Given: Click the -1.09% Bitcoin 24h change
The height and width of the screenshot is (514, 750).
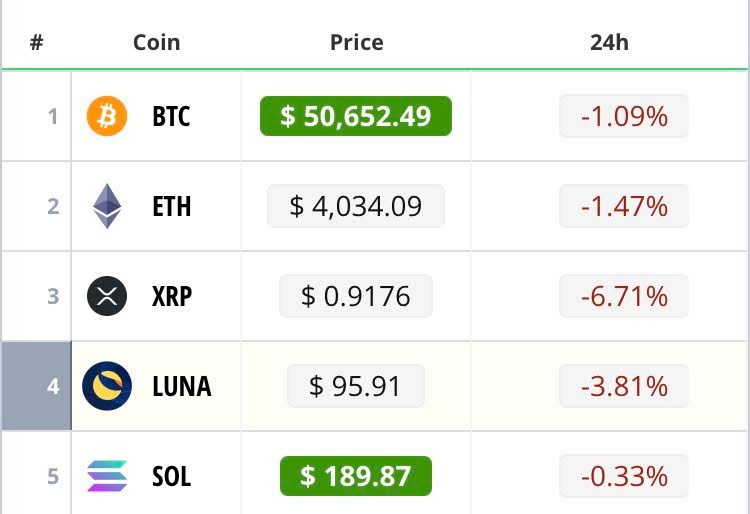Looking at the screenshot, I should pos(624,116).
